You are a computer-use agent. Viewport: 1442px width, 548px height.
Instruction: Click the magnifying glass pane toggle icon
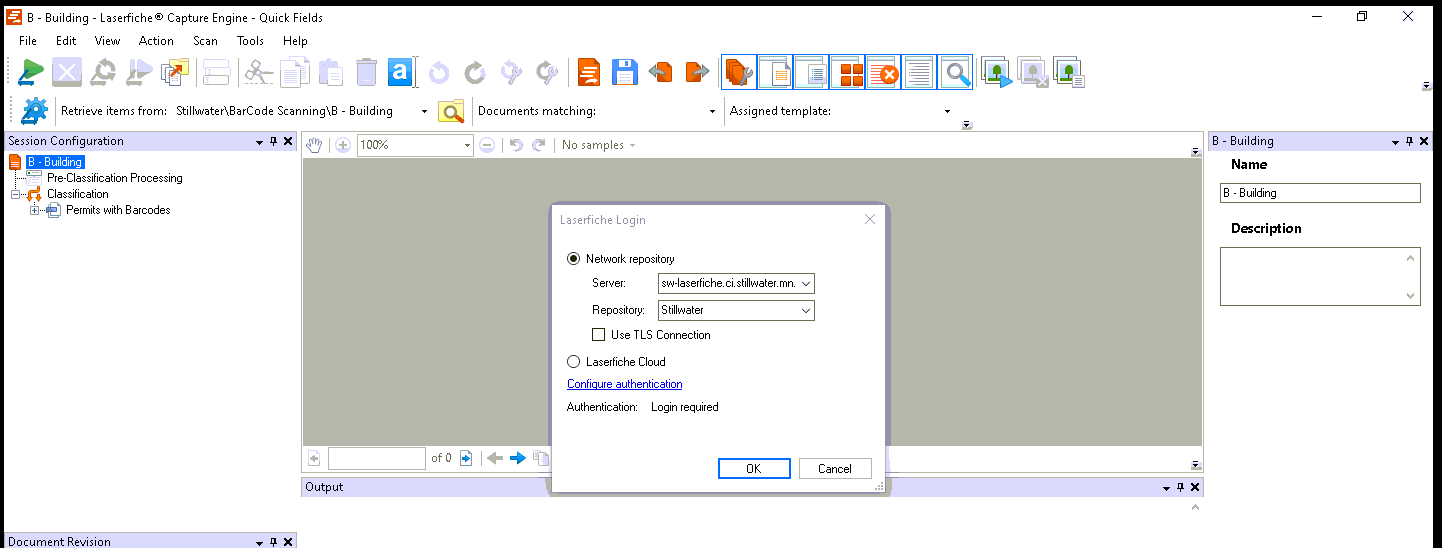[955, 73]
